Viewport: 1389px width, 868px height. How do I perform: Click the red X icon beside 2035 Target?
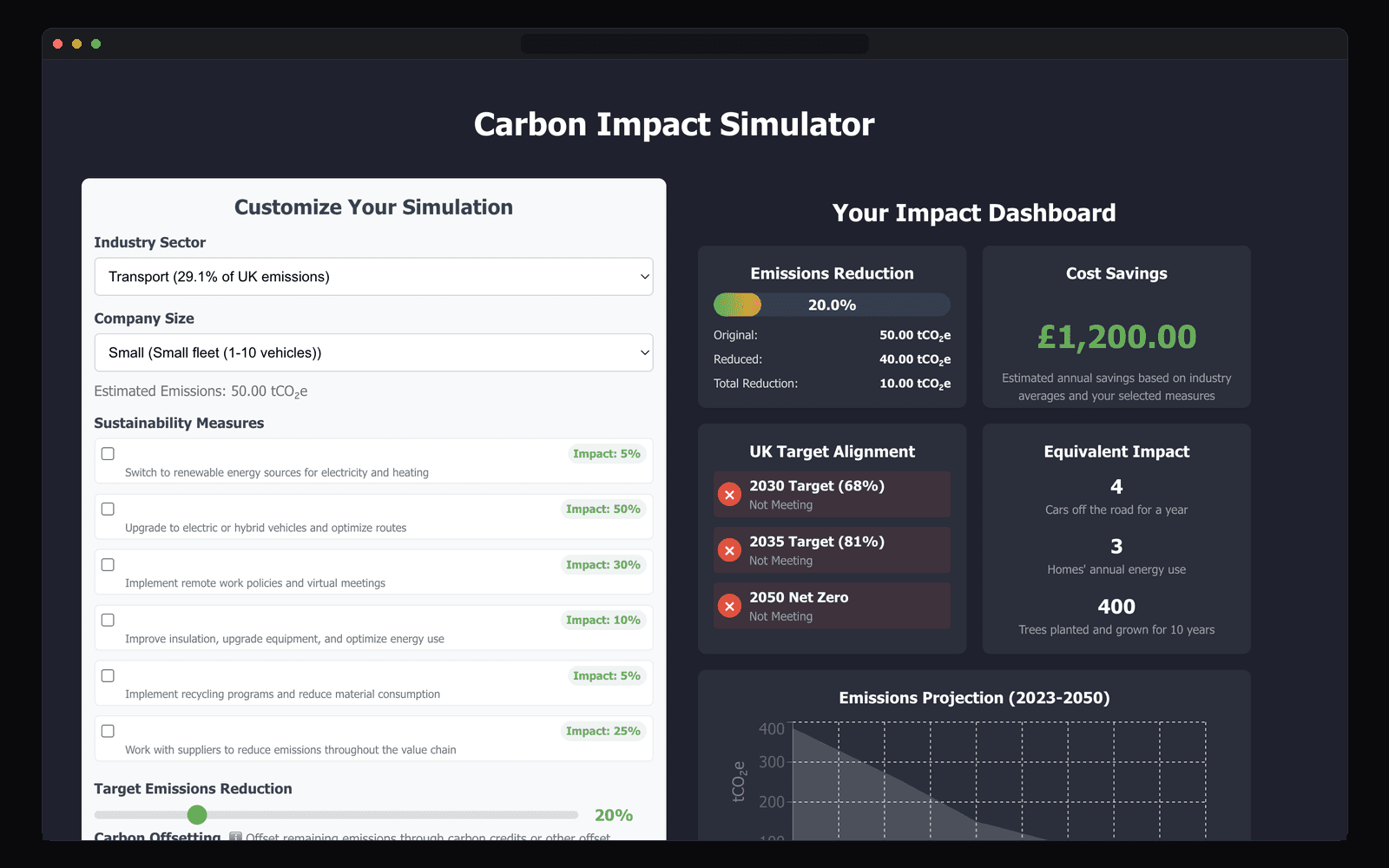(x=729, y=549)
